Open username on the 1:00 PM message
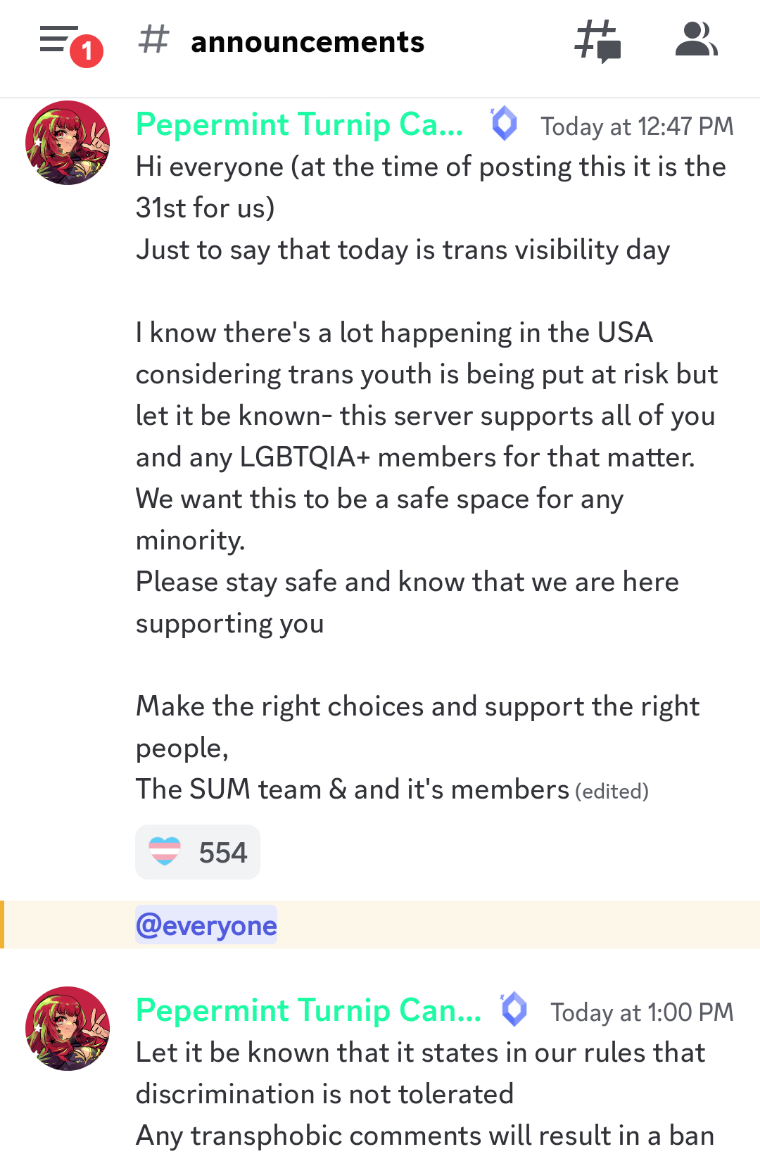This screenshot has height=1162, width=760. tap(308, 1010)
